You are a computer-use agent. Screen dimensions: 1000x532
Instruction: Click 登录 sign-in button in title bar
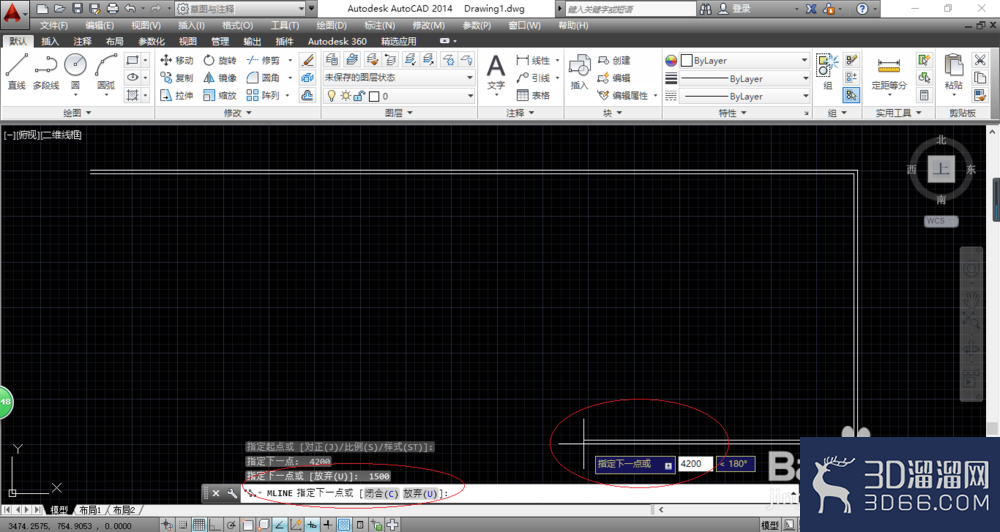(x=734, y=9)
